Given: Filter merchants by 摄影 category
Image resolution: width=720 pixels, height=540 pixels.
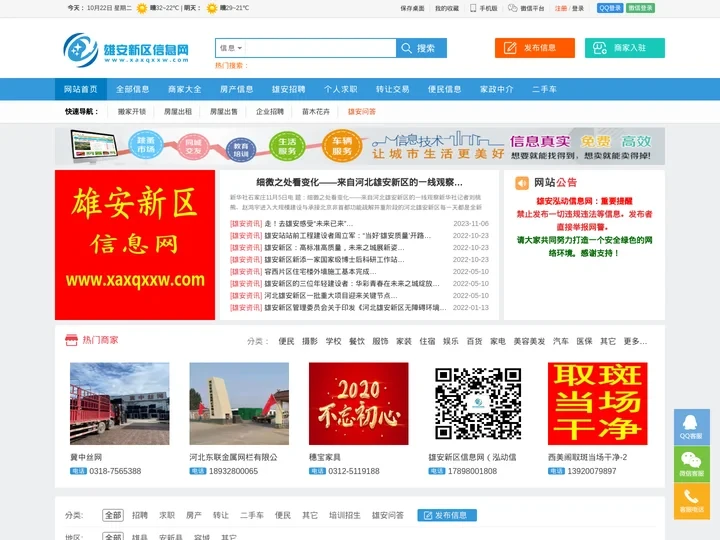Looking at the screenshot, I should pyautogui.click(x=309, y=341).
